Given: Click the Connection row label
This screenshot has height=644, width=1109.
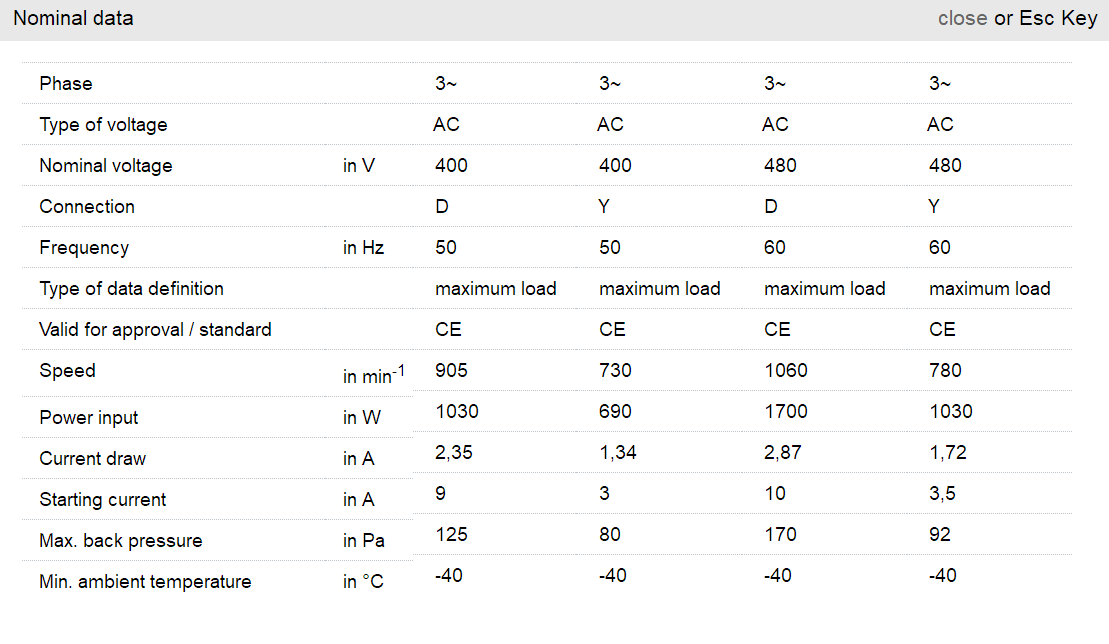Looking at the screenshot, I should [87, 207].
